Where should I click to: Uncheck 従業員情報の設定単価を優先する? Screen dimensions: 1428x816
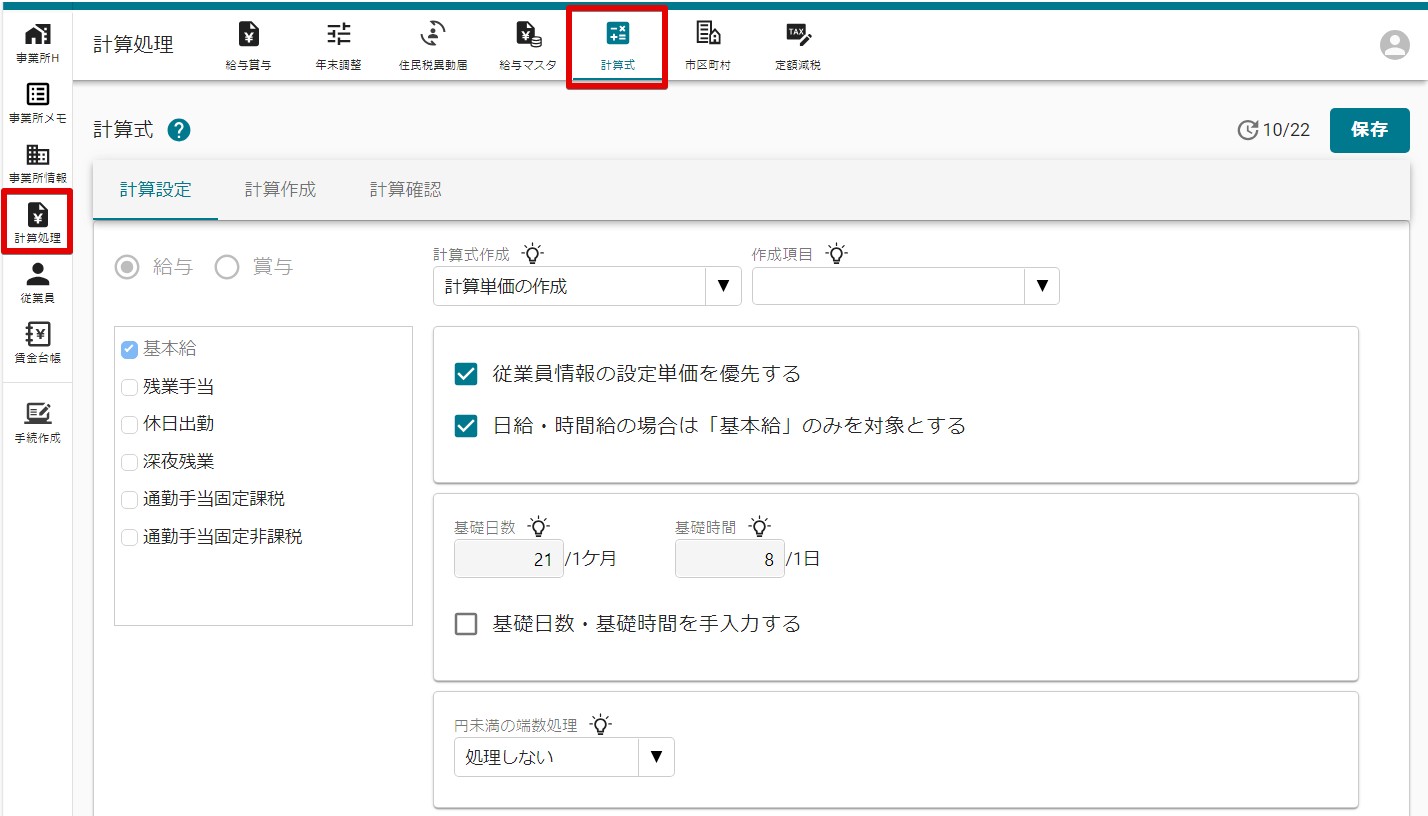[x=466, y=374]
